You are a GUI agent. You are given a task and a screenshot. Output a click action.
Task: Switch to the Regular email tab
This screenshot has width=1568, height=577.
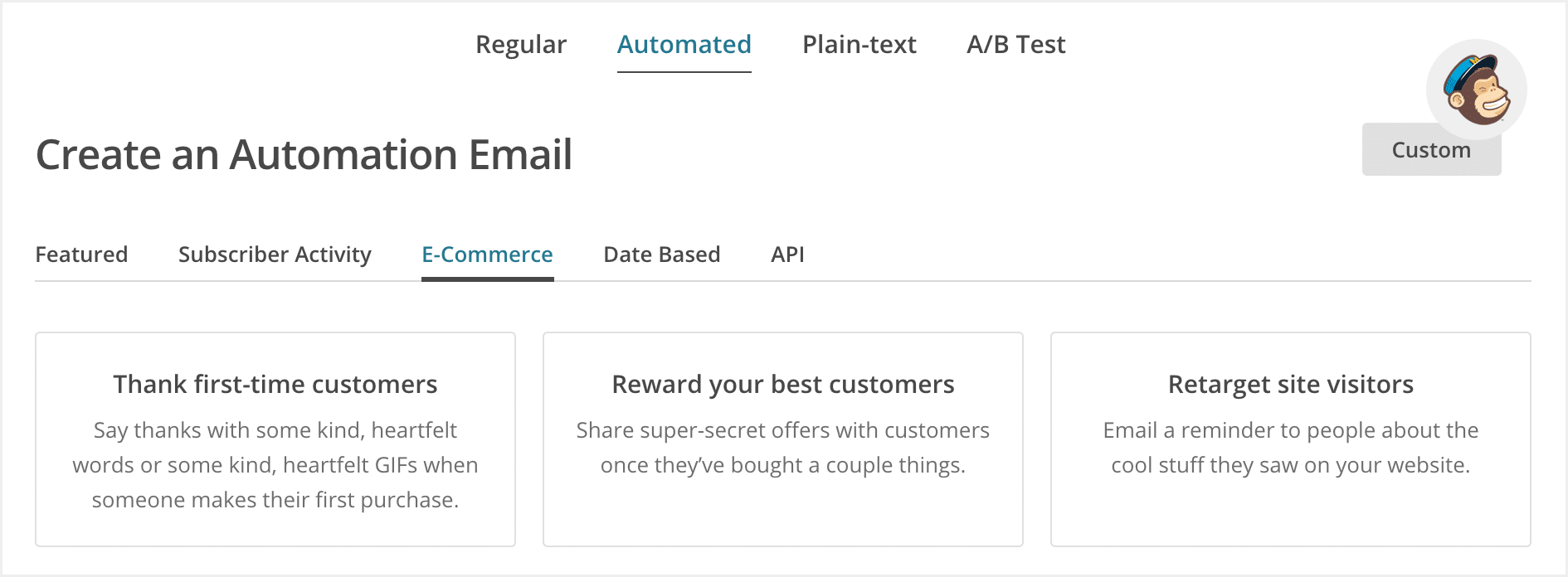[x=520, y=45]
